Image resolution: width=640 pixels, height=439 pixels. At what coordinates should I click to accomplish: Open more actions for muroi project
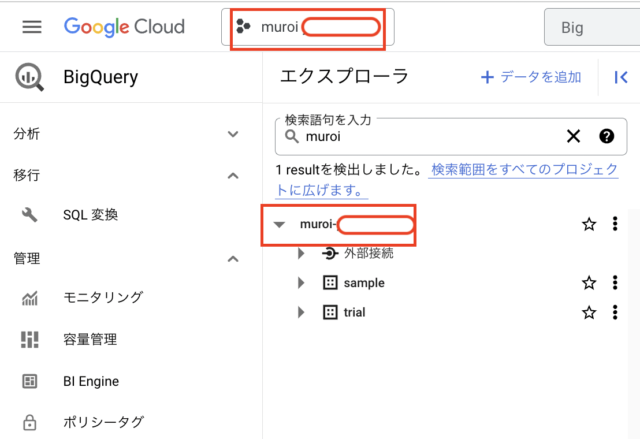coord(615,224)
